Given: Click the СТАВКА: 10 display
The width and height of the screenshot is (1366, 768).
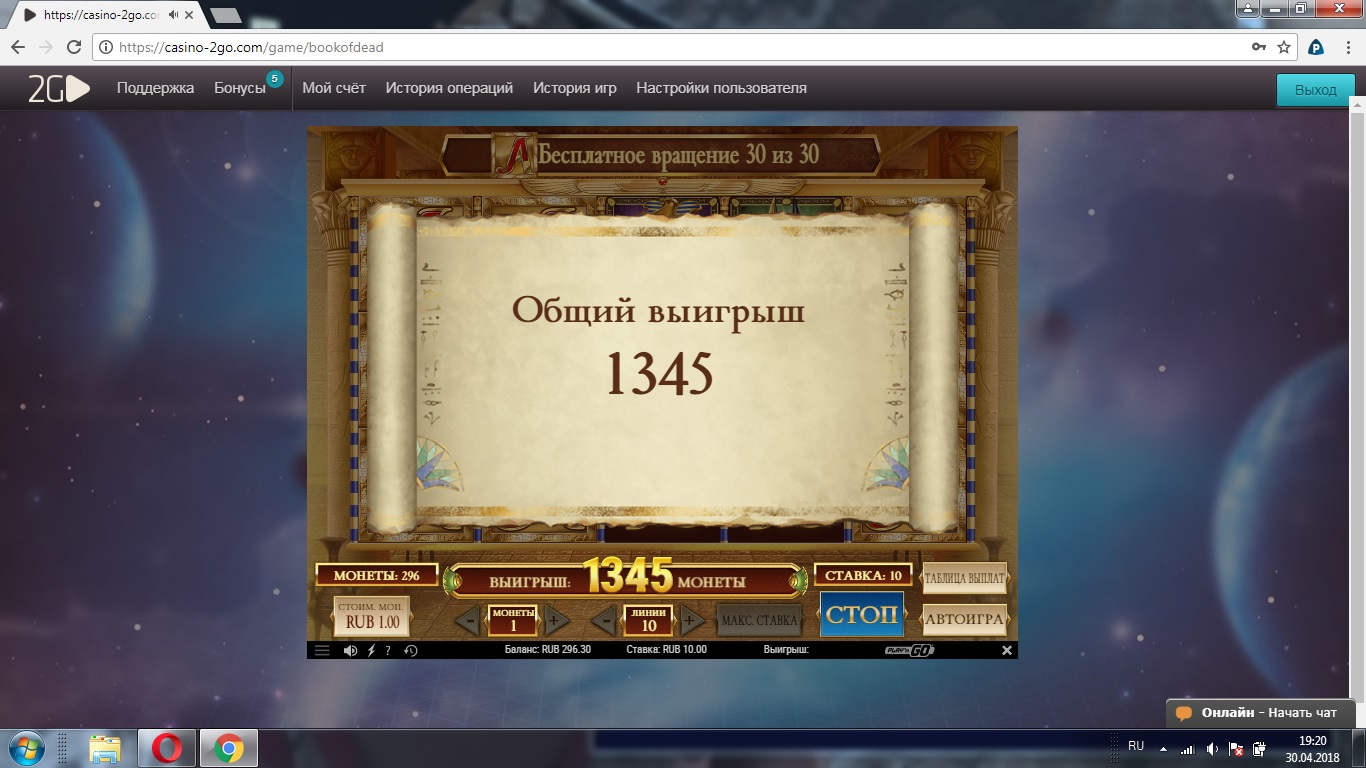Looking at the screenshot, I should tap(863, 575).
